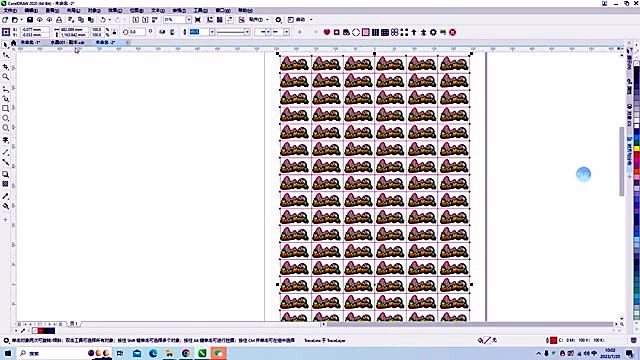Click the Undo arrow icon
The width and height of the screenshot is (640, 360).
click(103, 20)
